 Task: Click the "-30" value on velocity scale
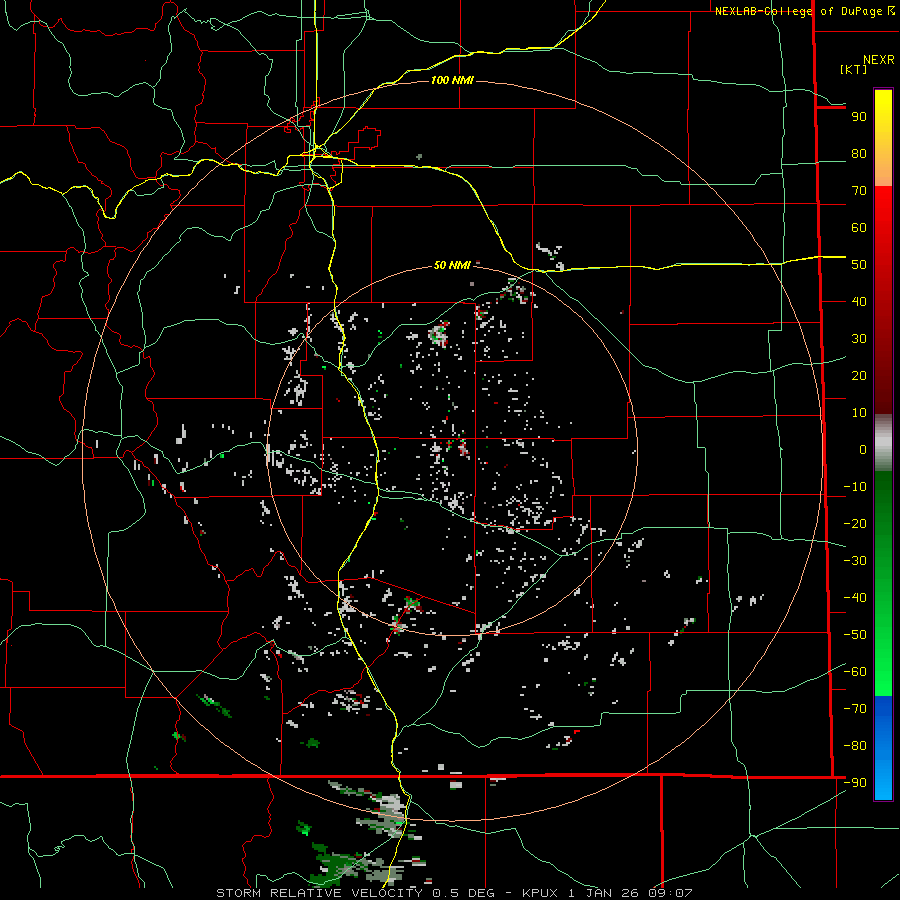pyautogui.click(x=855, y=561)
